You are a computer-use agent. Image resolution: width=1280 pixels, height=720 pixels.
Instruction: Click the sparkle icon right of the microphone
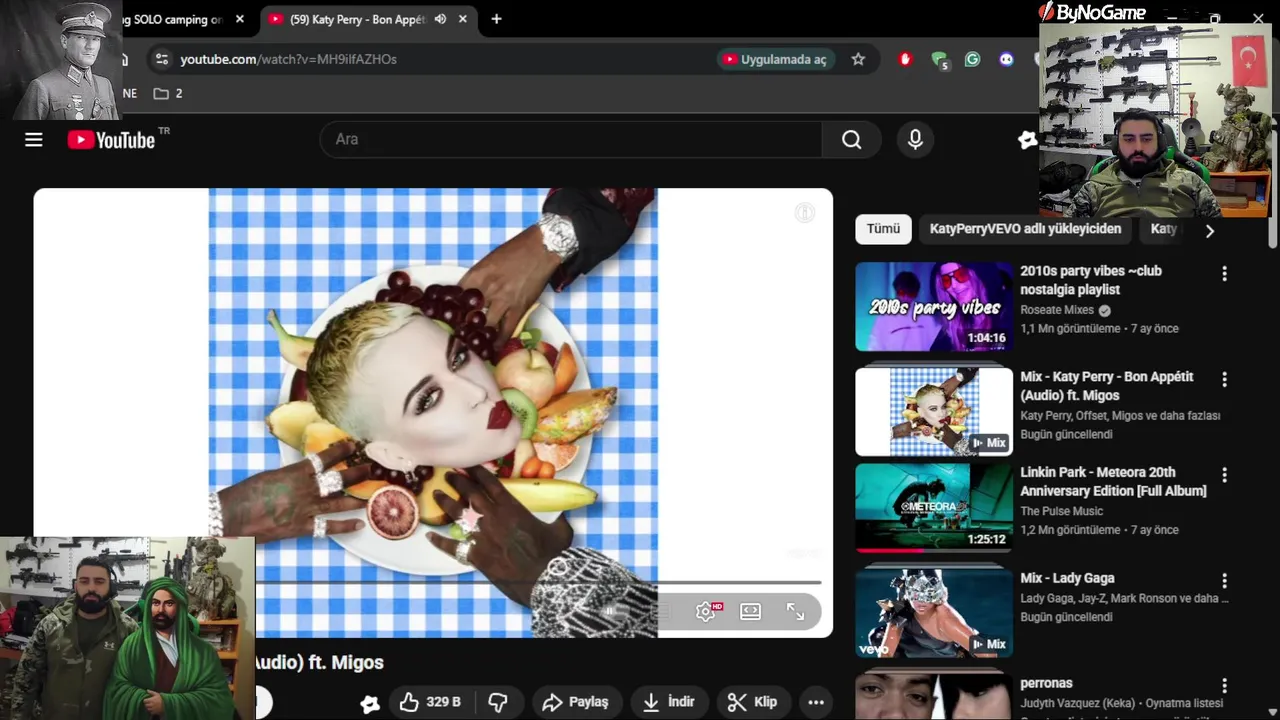click(x=1028, y=140)
